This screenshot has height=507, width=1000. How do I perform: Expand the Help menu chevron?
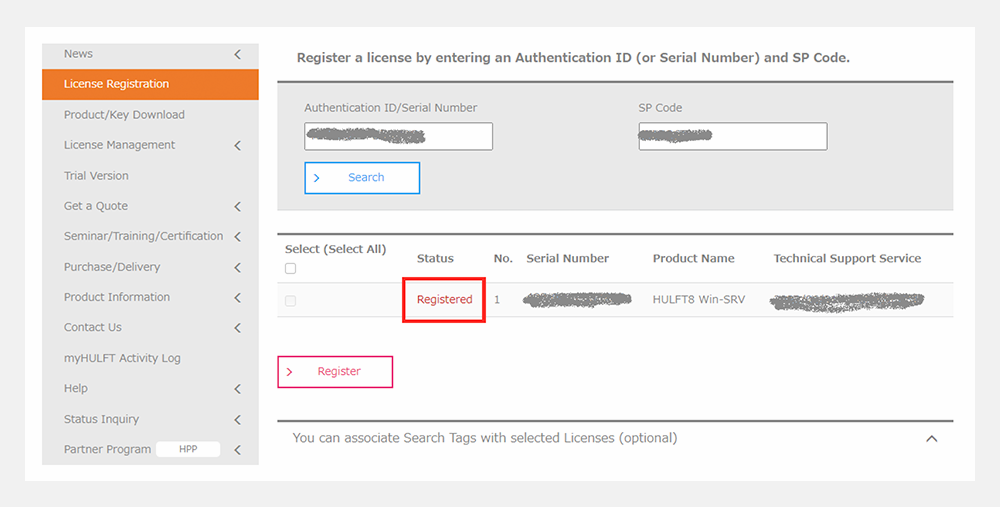click(x=237, y=389)
